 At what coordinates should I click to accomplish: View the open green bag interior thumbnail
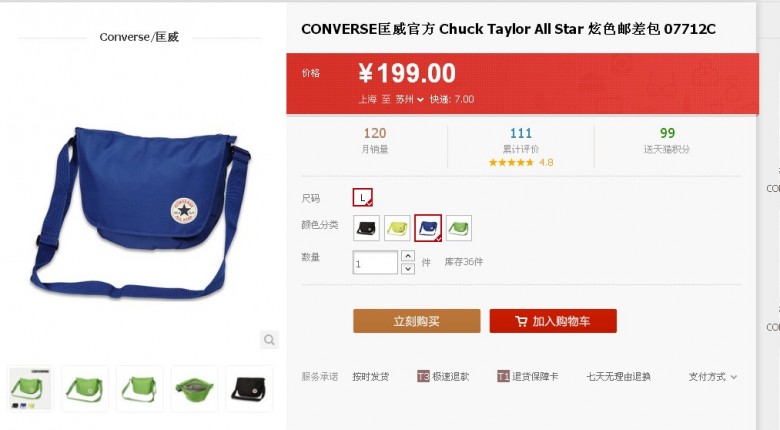(x=194, y=389)
